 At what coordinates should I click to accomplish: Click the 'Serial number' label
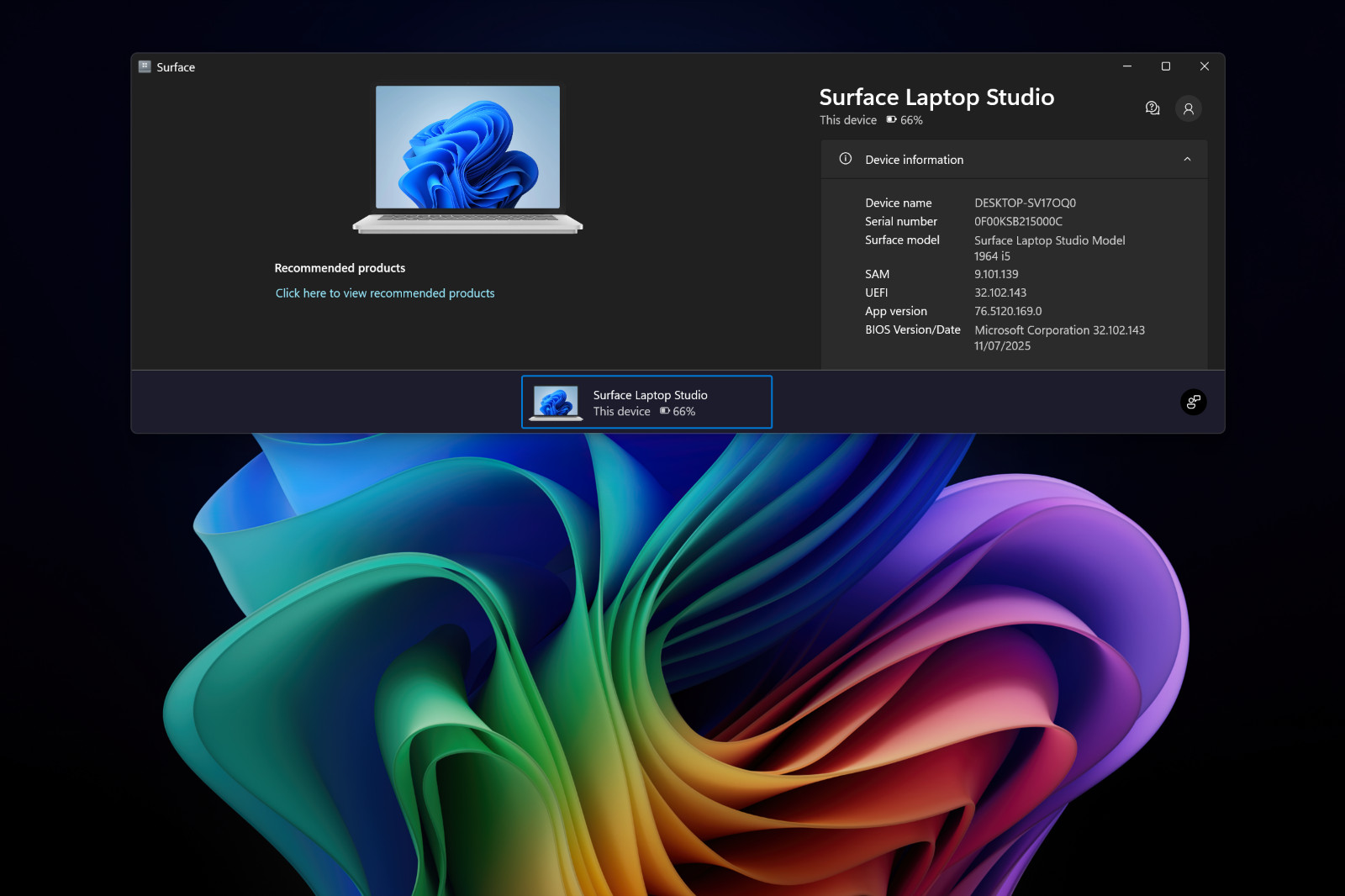901,221
